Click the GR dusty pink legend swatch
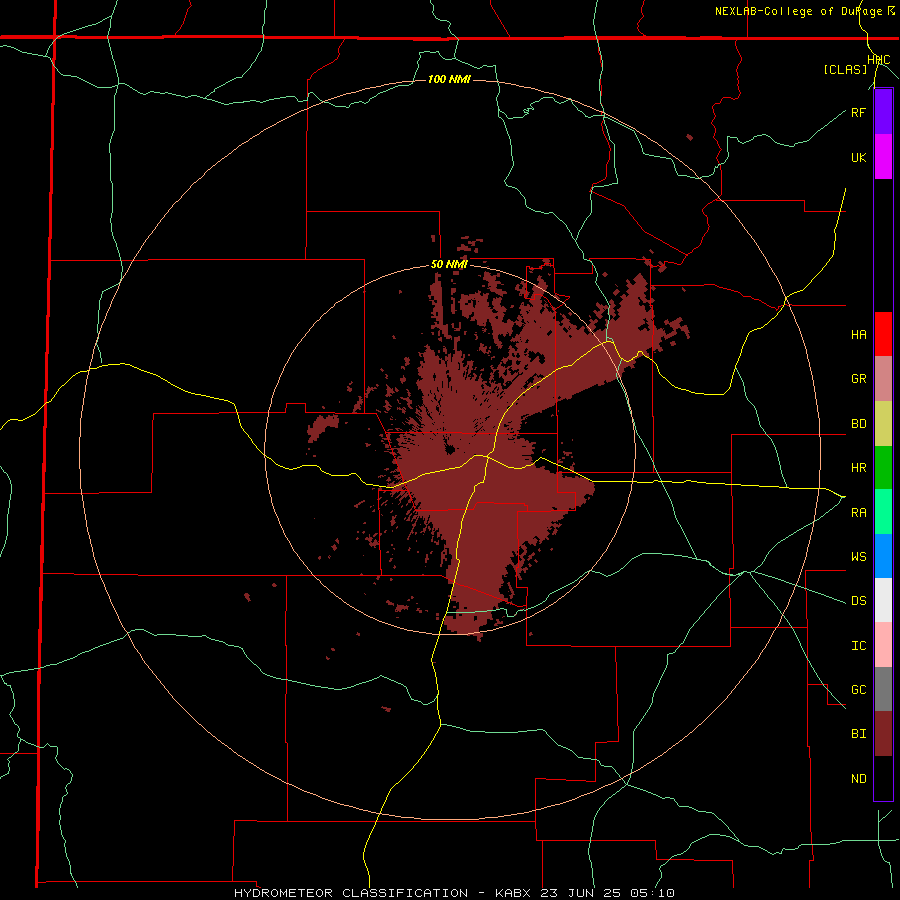This screenshot has height=900, width=900. coord(883,378)
